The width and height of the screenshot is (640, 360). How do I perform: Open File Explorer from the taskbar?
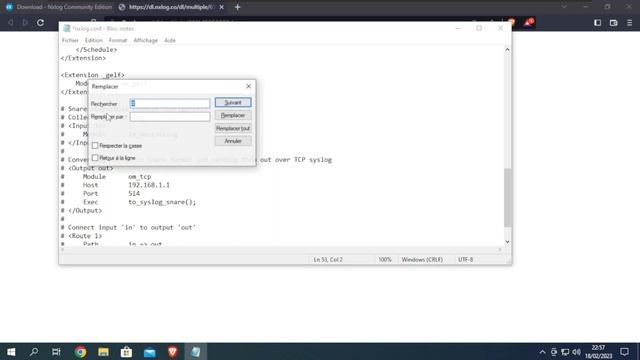[103, 351]
